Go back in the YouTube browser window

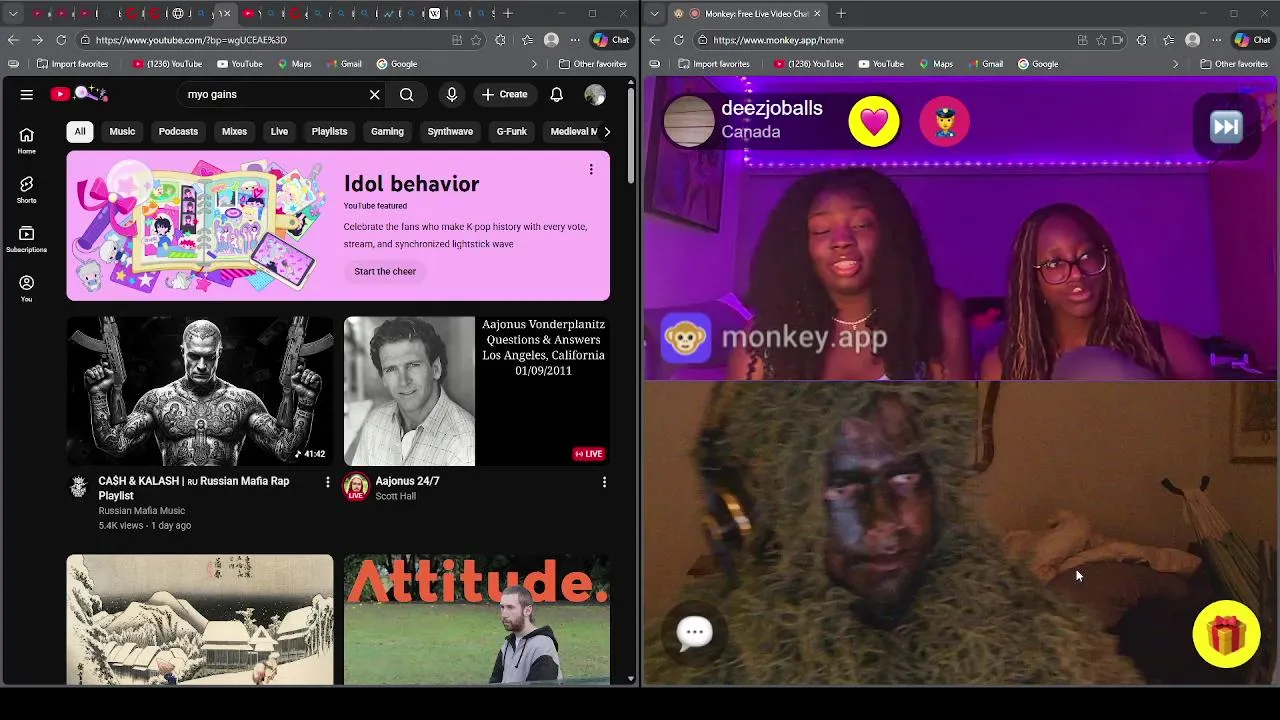(13, 40)
